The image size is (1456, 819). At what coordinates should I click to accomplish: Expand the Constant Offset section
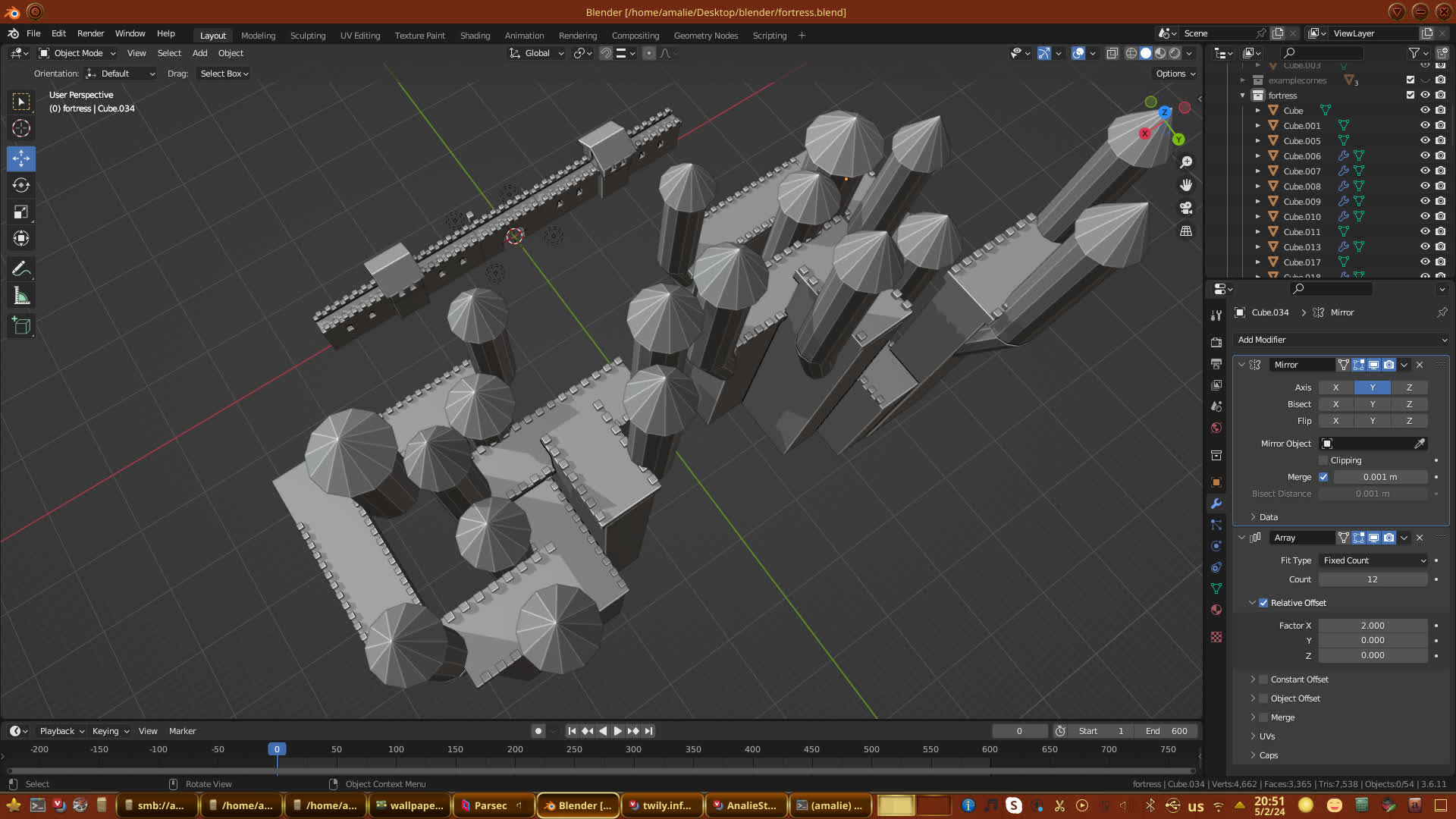1253,679
